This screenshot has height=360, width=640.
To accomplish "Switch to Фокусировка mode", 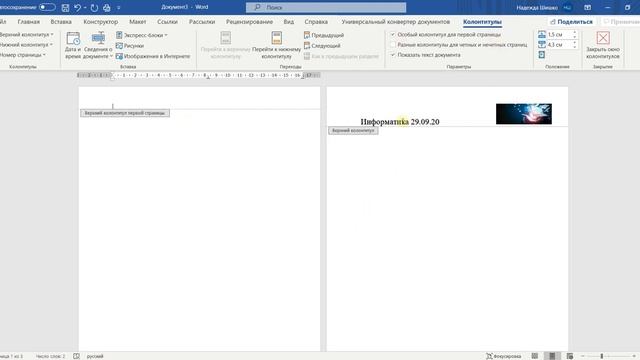I will (503, 356).
